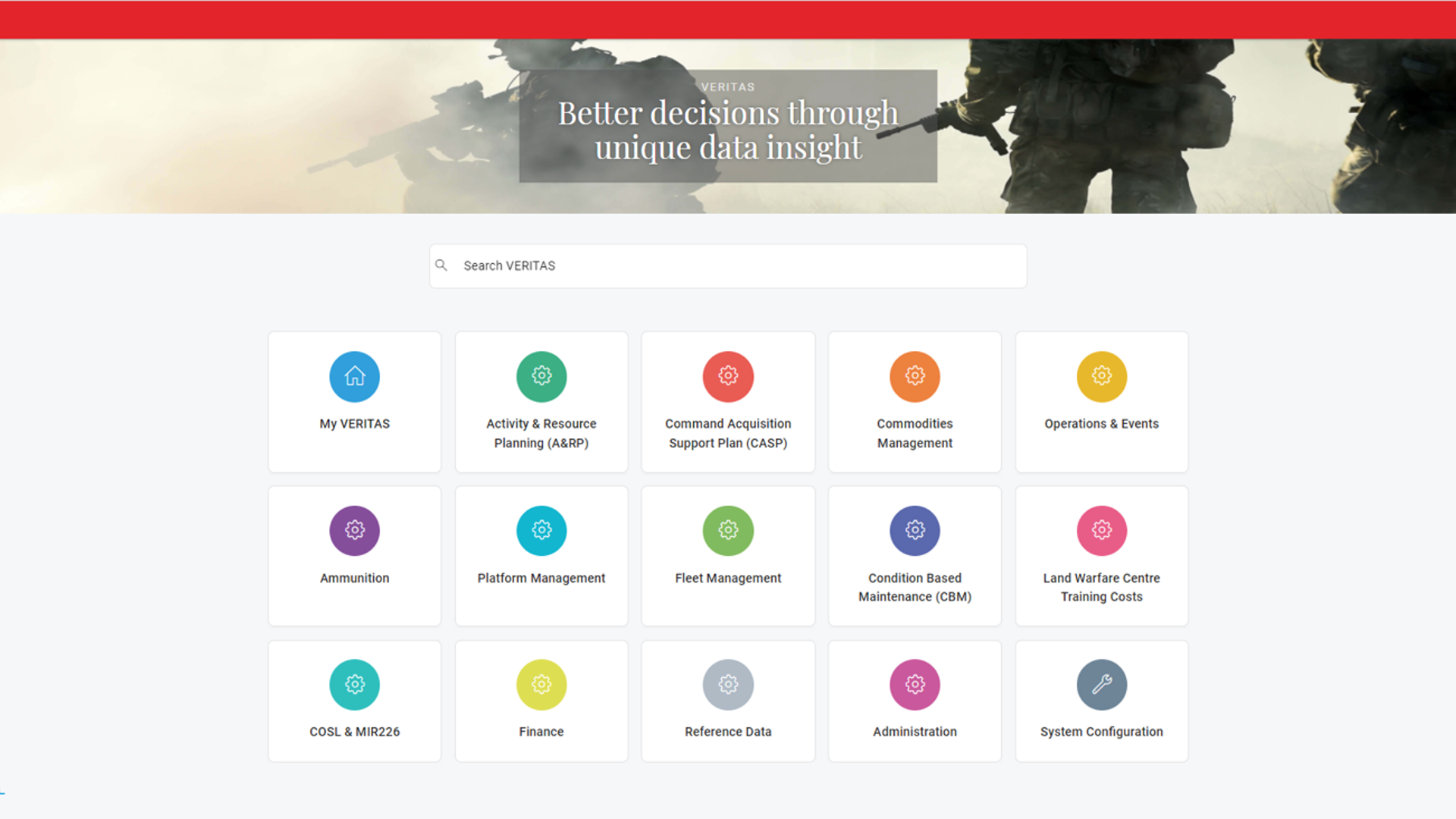The image size is (1456, 819).
Task: Focus the Search VERITAS input field
Action: (736, 265)
